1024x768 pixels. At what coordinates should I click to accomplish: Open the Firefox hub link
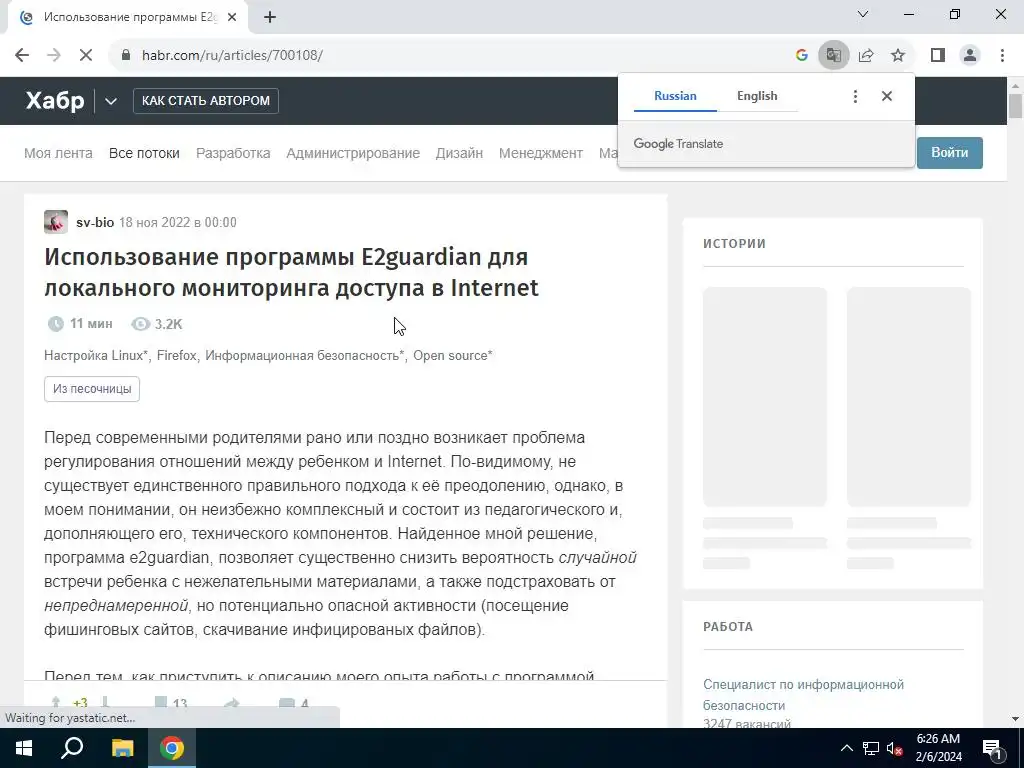[x=176, y=356]
